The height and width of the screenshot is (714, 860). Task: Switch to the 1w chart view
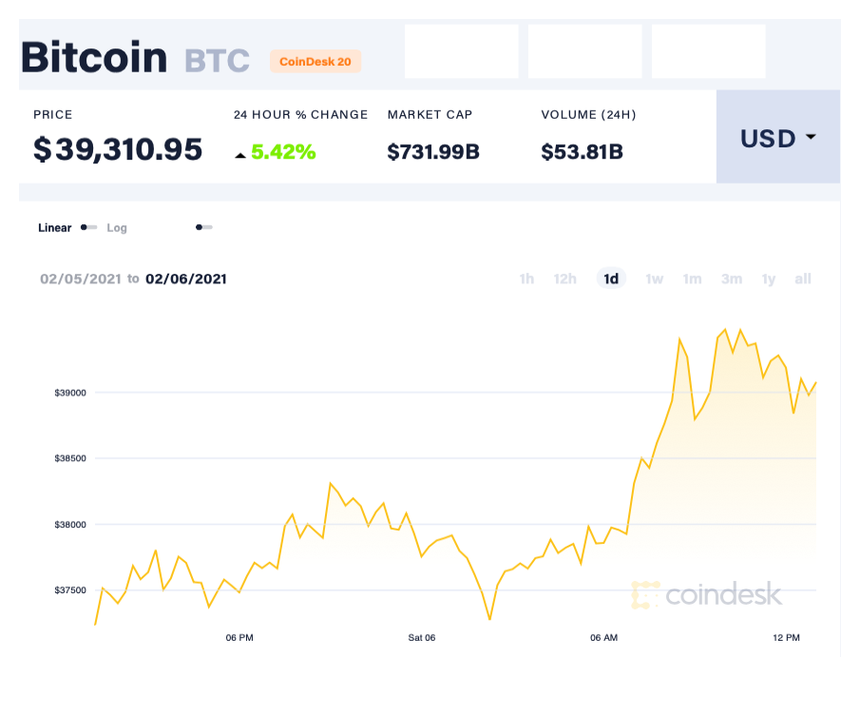pos(654,279)
